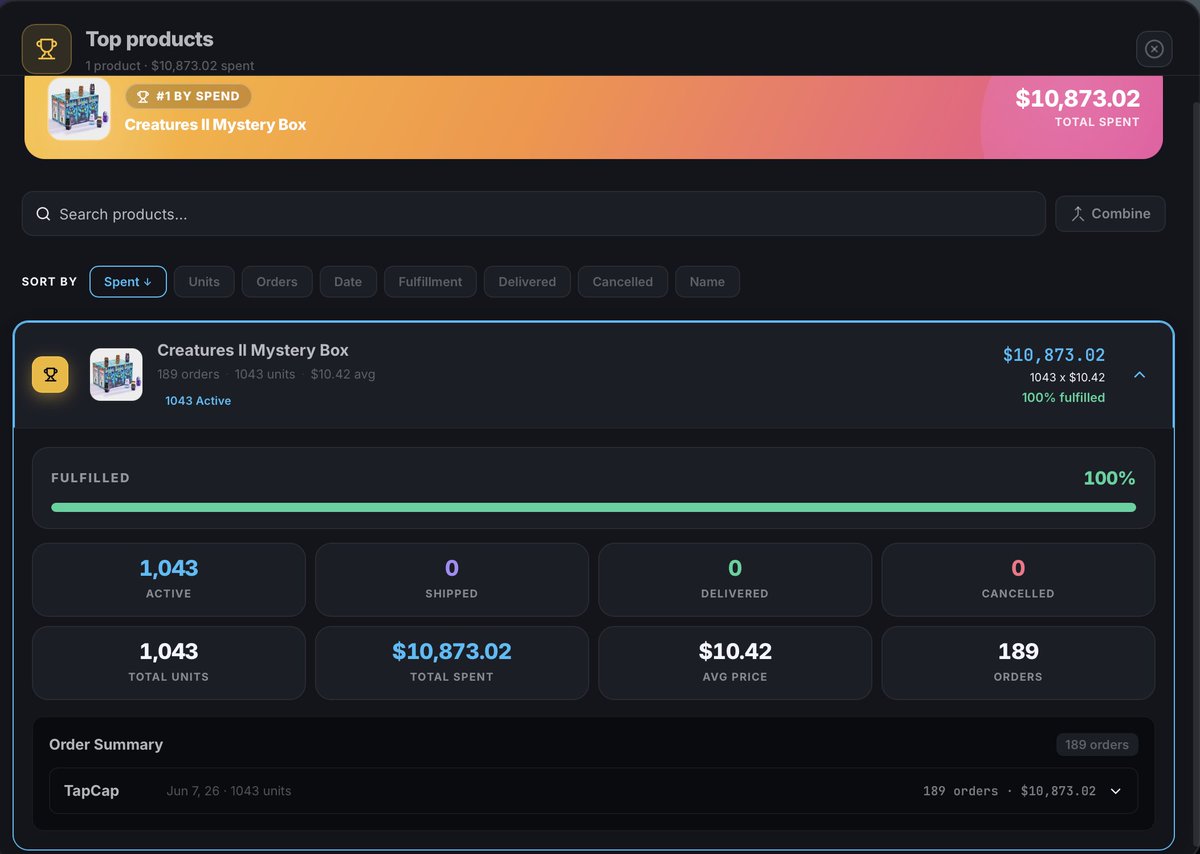
Task: Click the 100% fulfilled label
Action: click(x=1063, y=398)
